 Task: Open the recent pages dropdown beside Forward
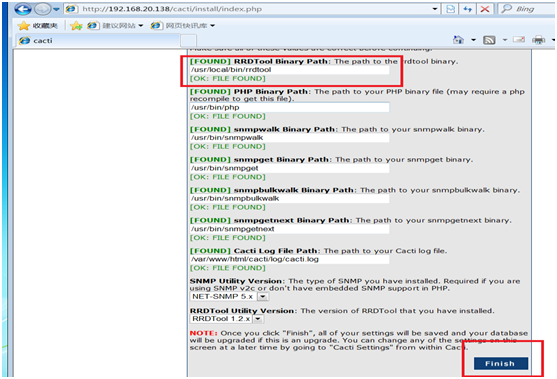(56, 9)
